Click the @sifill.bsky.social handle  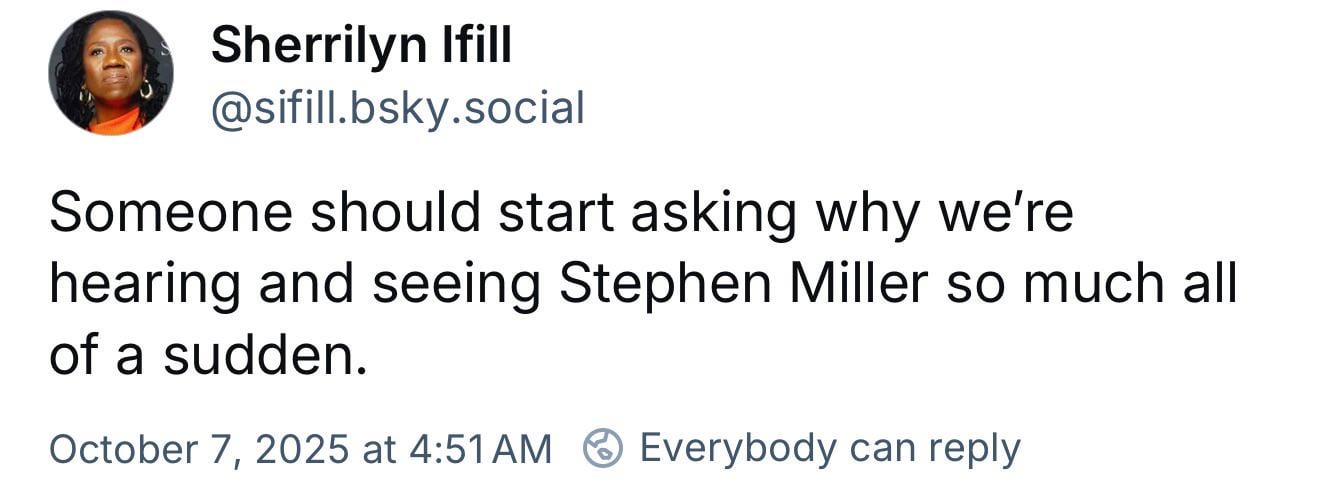tap(397, 107)
